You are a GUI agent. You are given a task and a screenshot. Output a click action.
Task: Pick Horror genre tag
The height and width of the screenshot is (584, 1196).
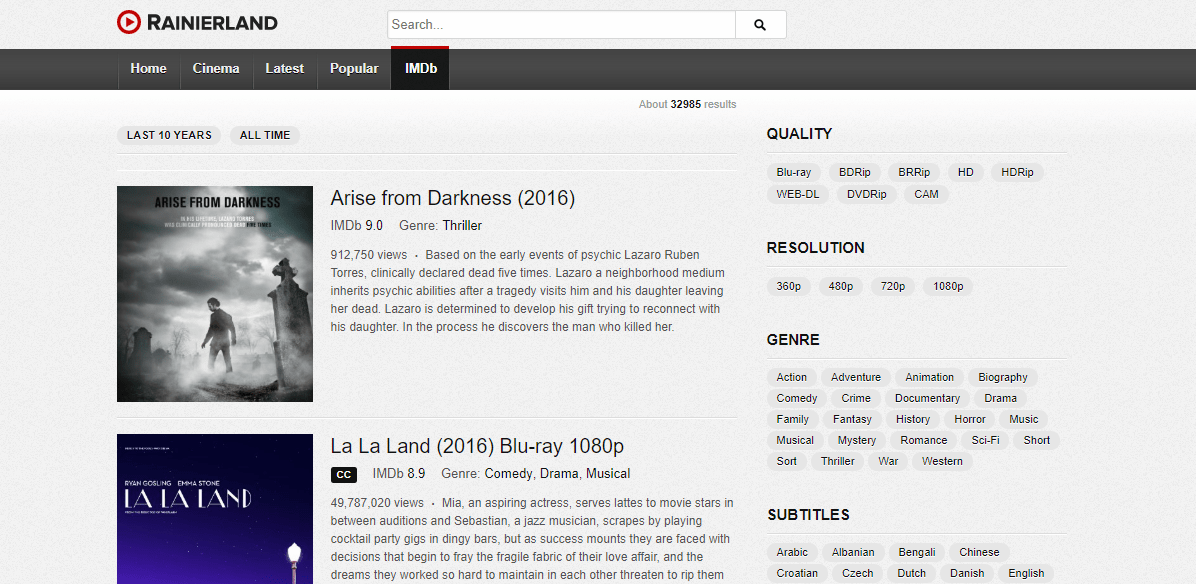pyautogui.click(x=970, y=419)
